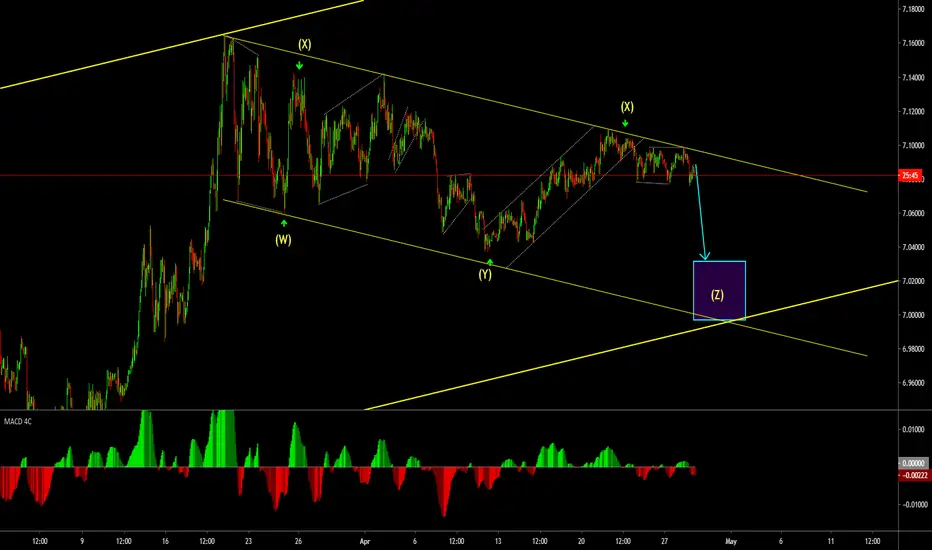Click the MACD 4C indicator label
The width and height of the screenshot is (932, 550).
point(18,422)
